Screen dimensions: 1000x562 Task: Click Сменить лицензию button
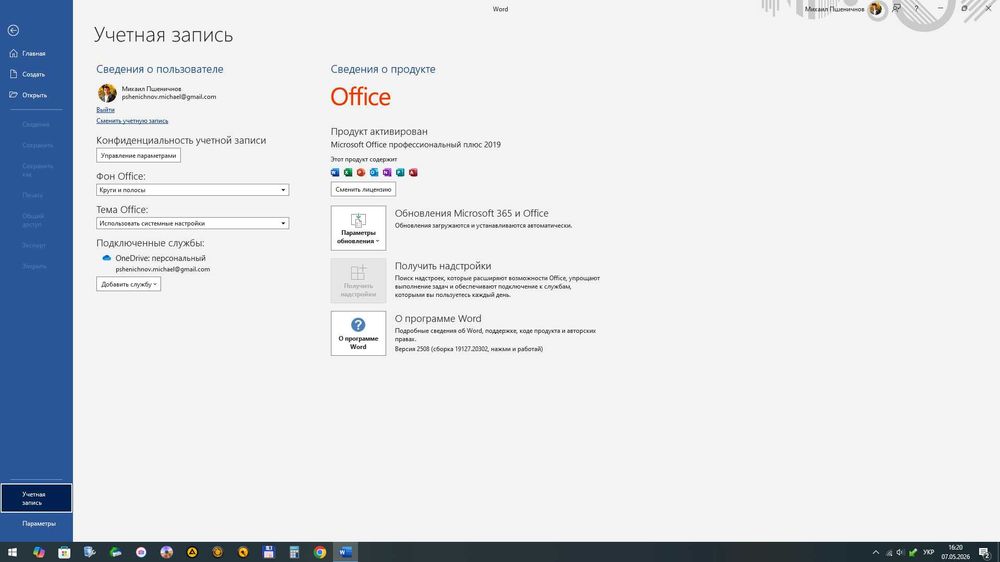click(x=363, y=189)
